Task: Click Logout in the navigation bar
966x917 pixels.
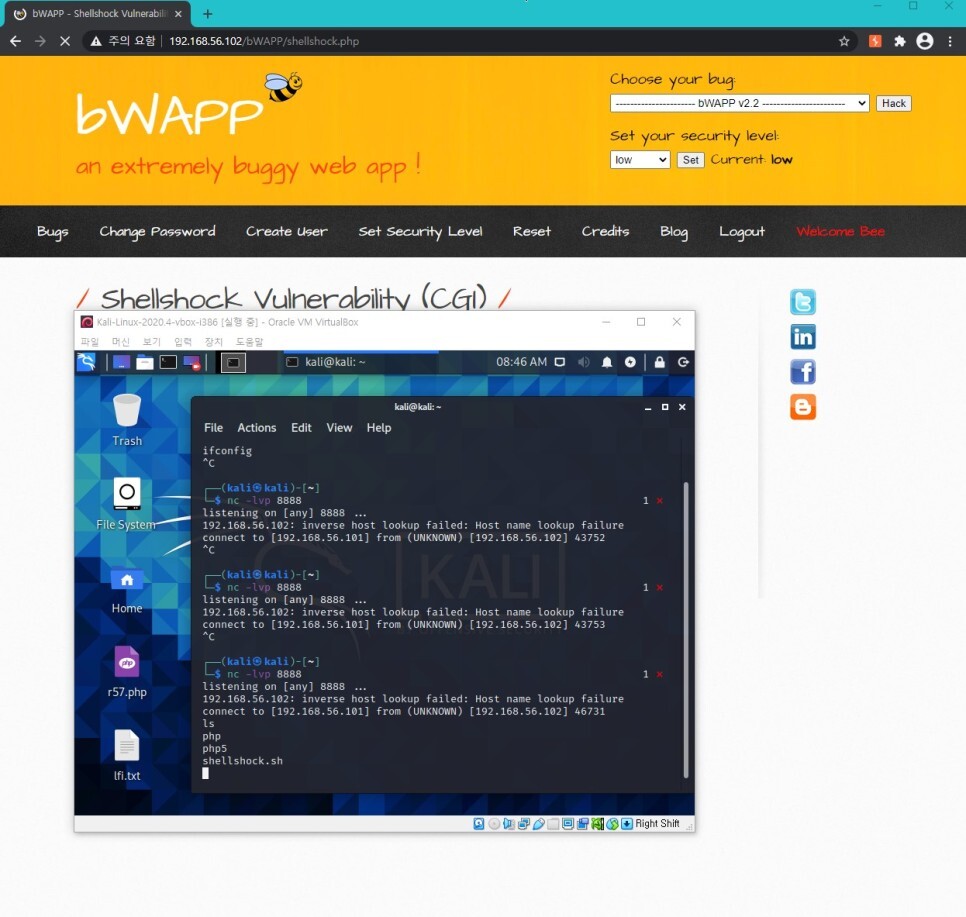Action: click(742, 232)
